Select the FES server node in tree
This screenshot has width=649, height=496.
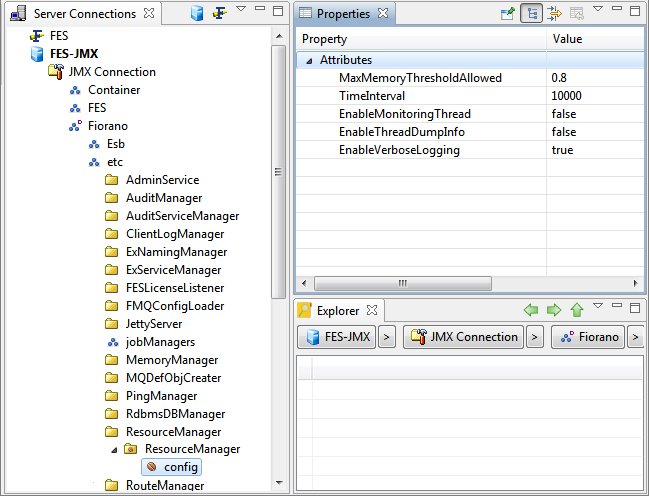[x=59, y=36]
